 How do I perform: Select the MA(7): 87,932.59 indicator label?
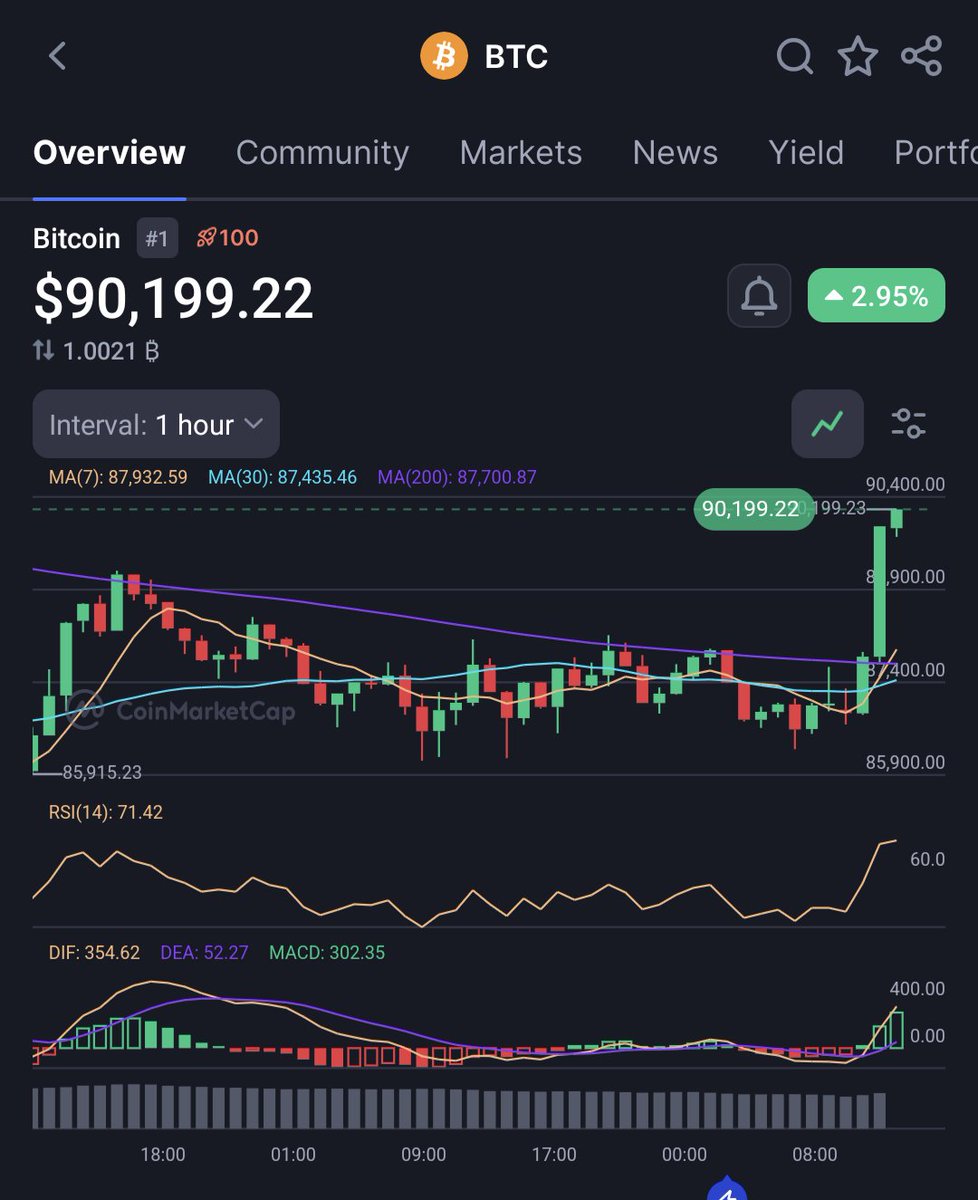coord(118,477)
